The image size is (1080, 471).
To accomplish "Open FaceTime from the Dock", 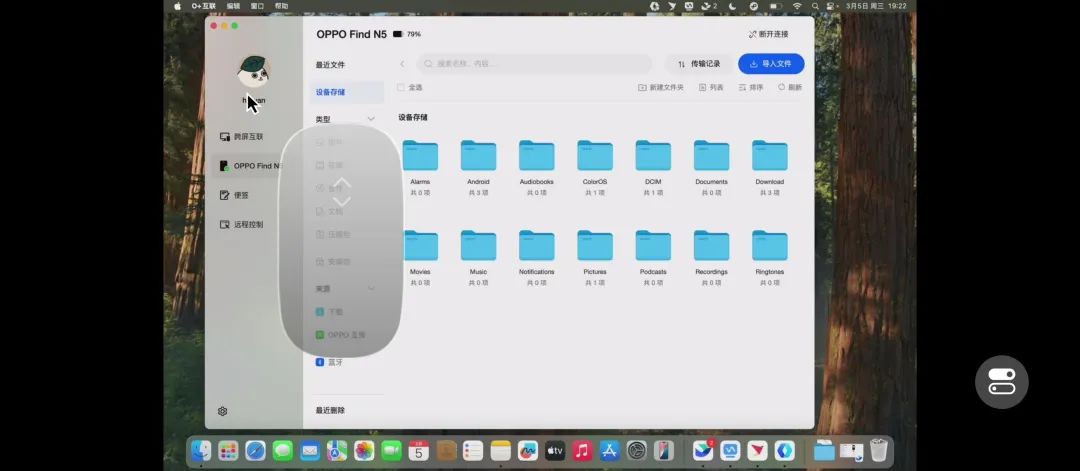I will (391, 451).
